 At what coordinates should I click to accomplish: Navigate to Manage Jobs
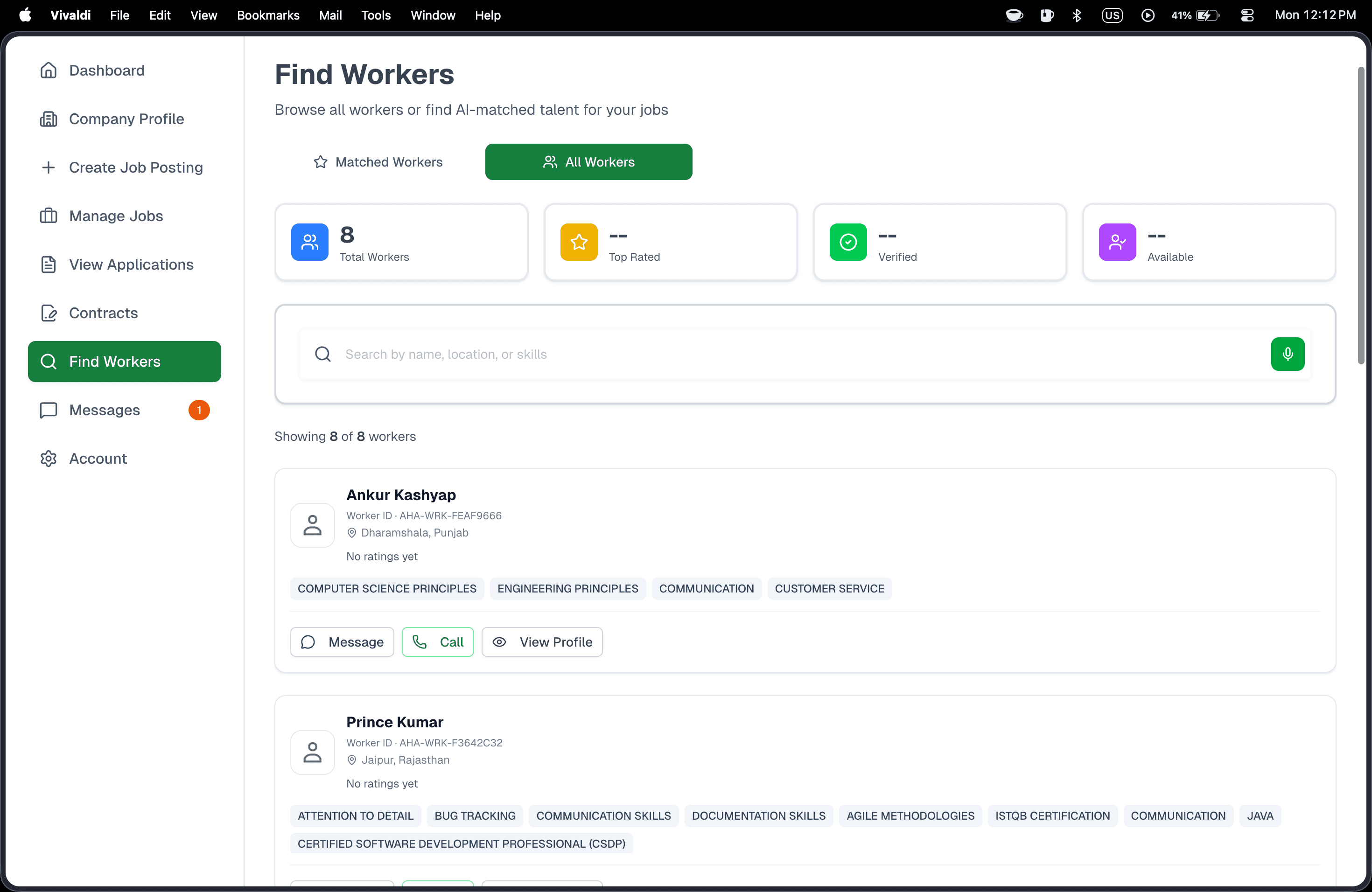(124, 216)
